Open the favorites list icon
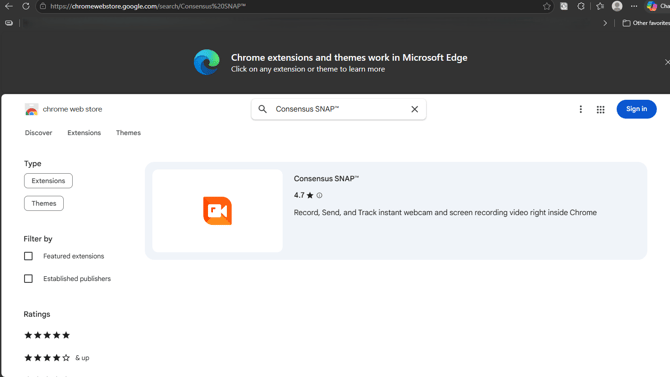Image resolution: width=670 pixels, height=377 pixels. (600, 6)
